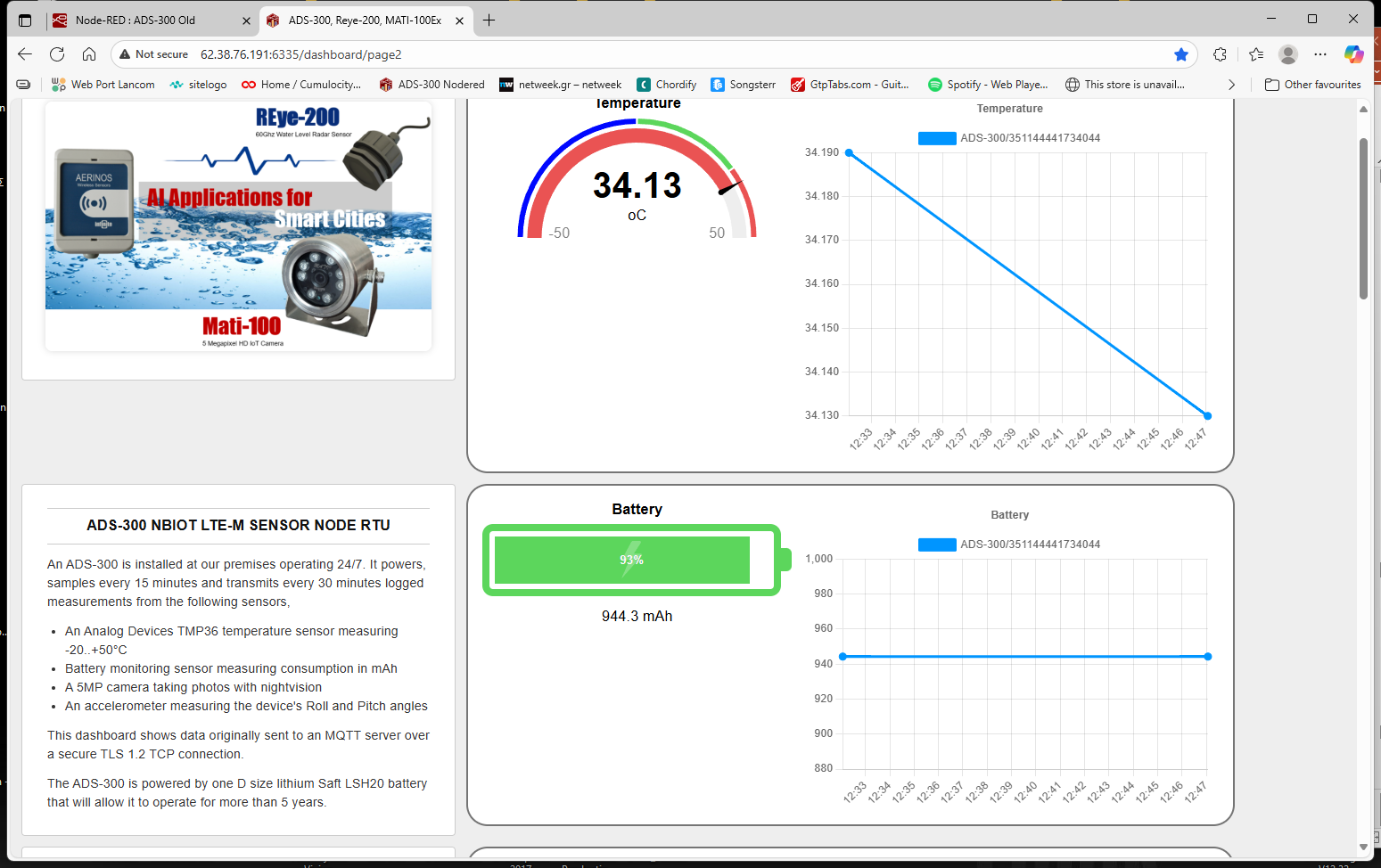Open the sitelogo bookmark

click(x=199, y=85)
